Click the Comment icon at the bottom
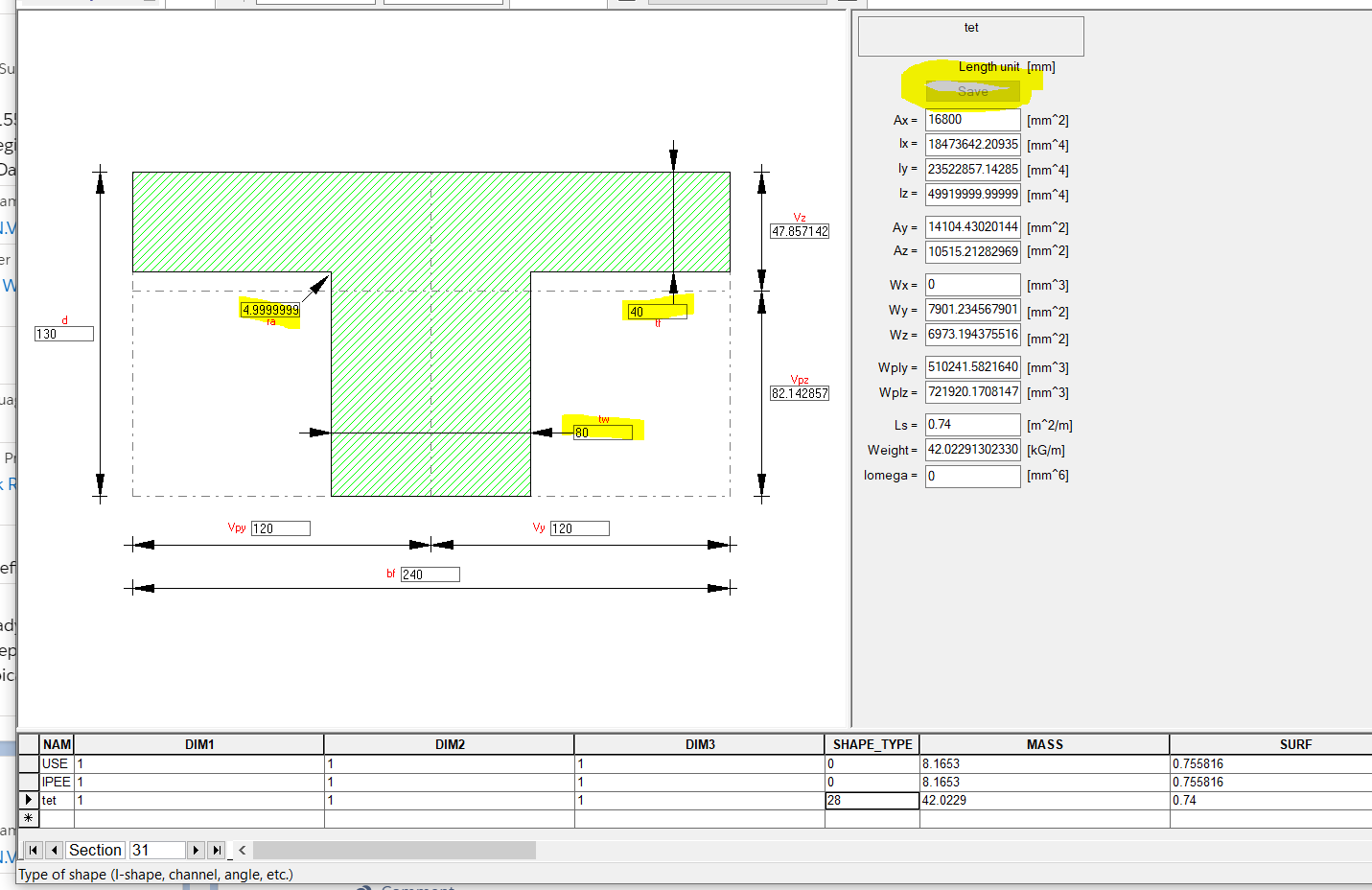The image size is (1372, 890). (365, 887)
